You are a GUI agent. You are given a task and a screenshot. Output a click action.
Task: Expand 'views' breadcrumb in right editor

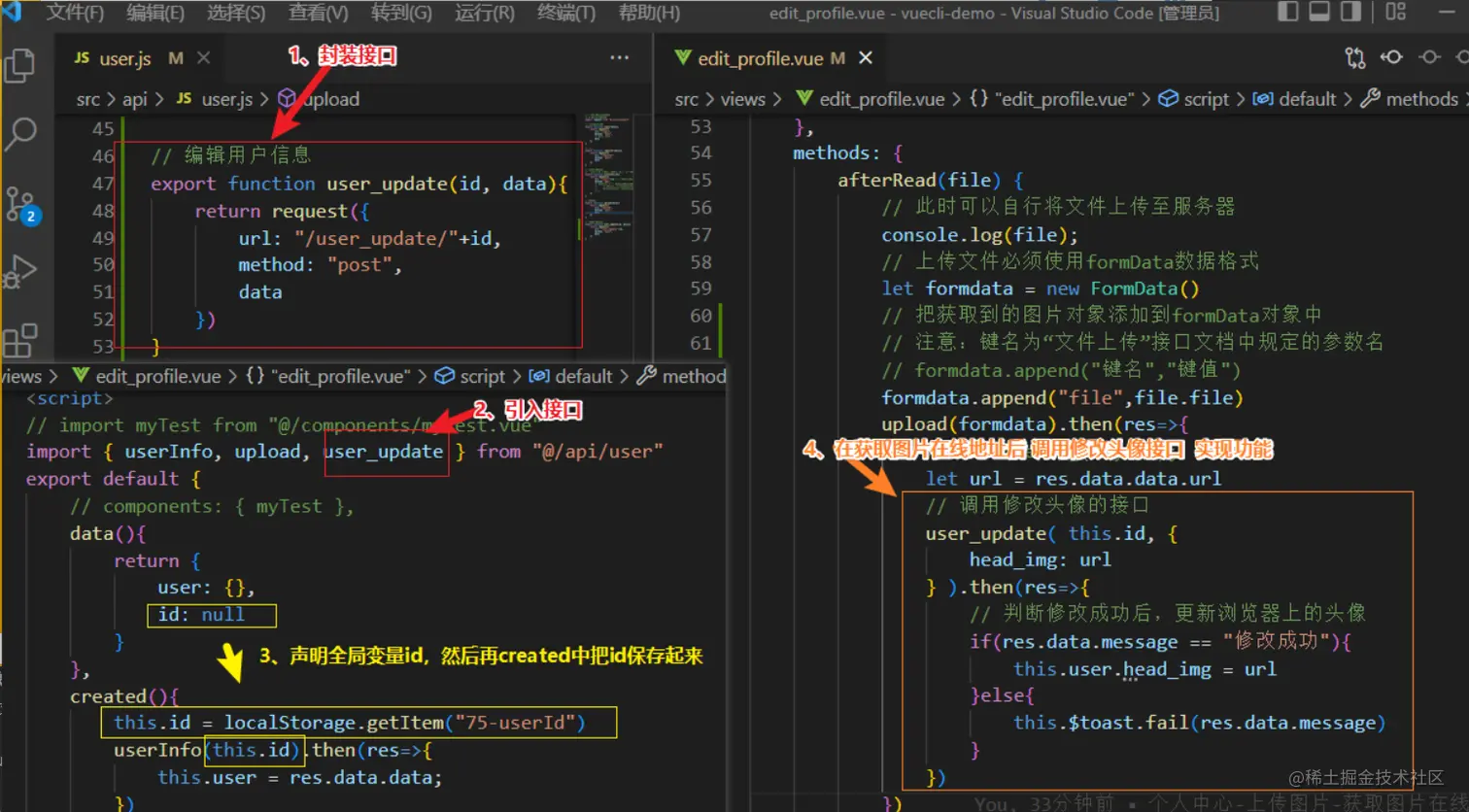(x=743, y=99)
